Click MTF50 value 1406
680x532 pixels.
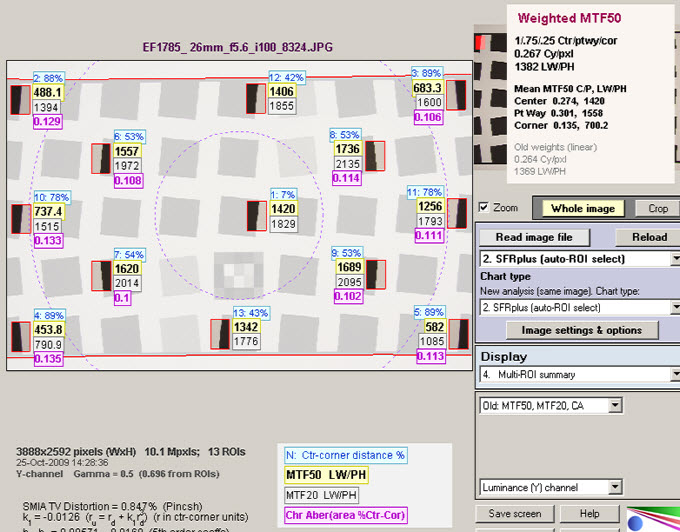coord(282,91)
